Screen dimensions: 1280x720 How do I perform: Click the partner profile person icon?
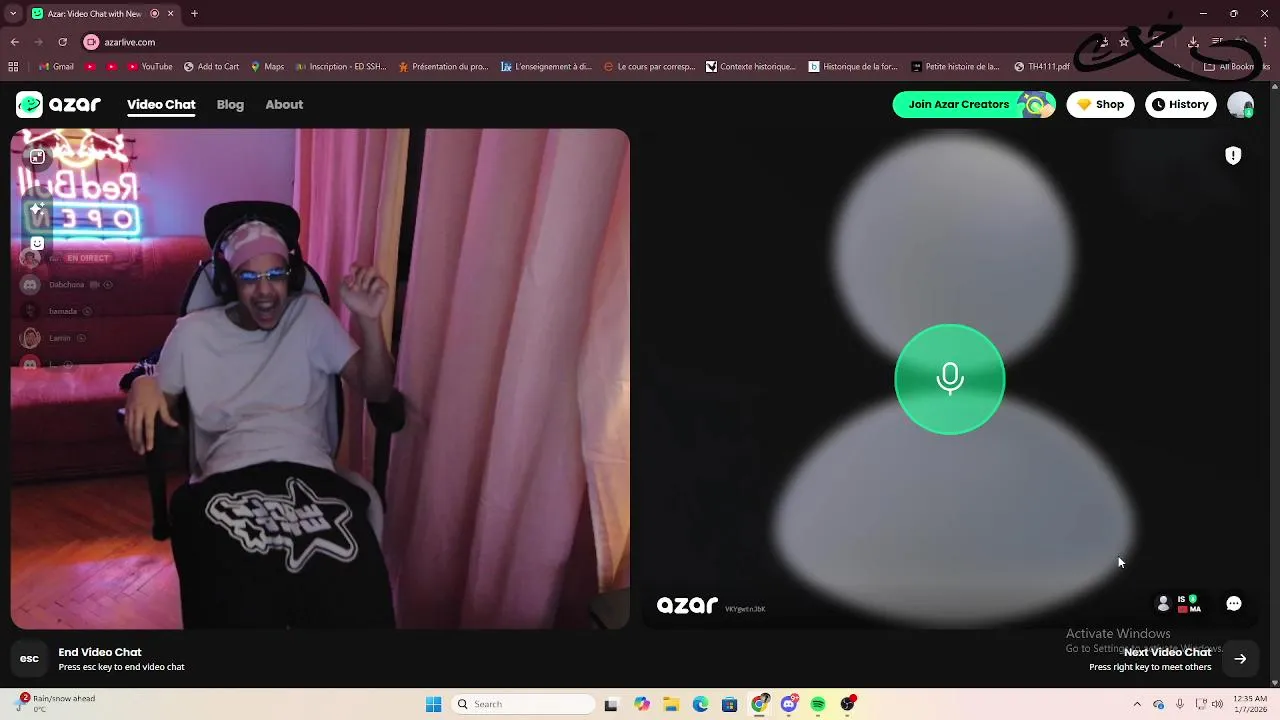pos(1162,603)
